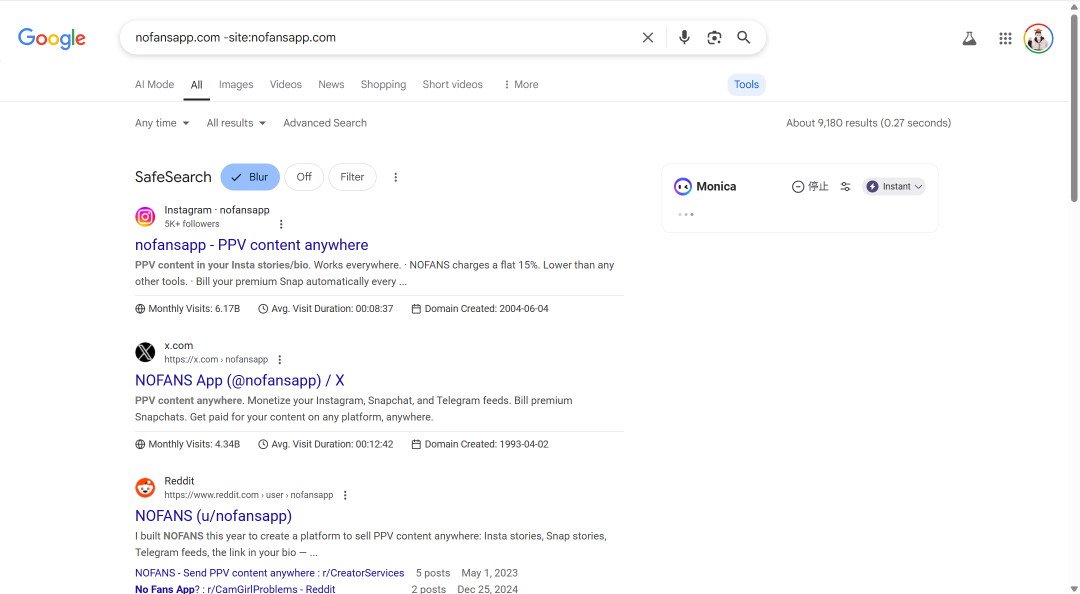Open Monica settings sliders icon
1080x594 pixels.
[845, 187]
